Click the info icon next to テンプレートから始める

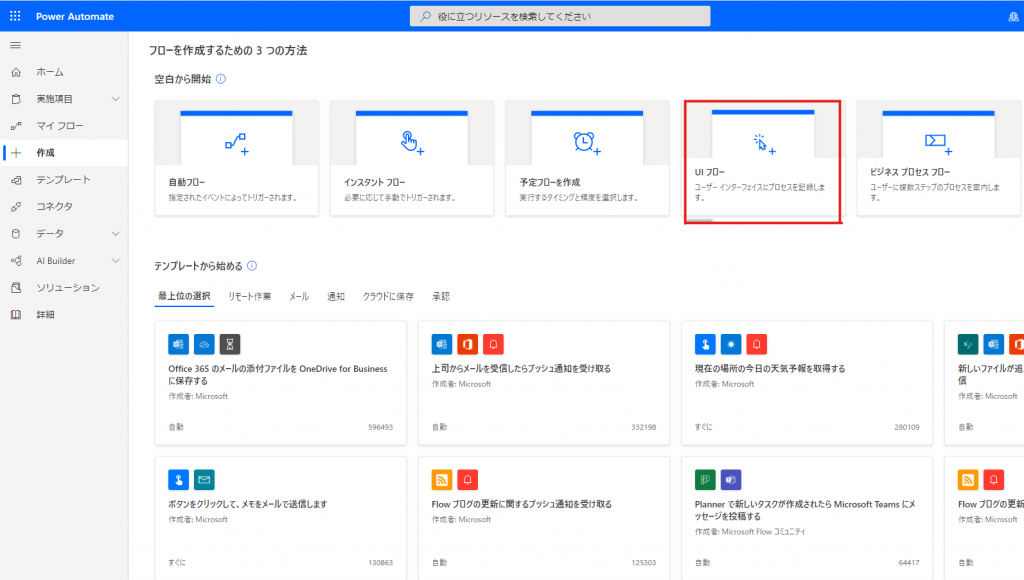[x=252, y=266]
